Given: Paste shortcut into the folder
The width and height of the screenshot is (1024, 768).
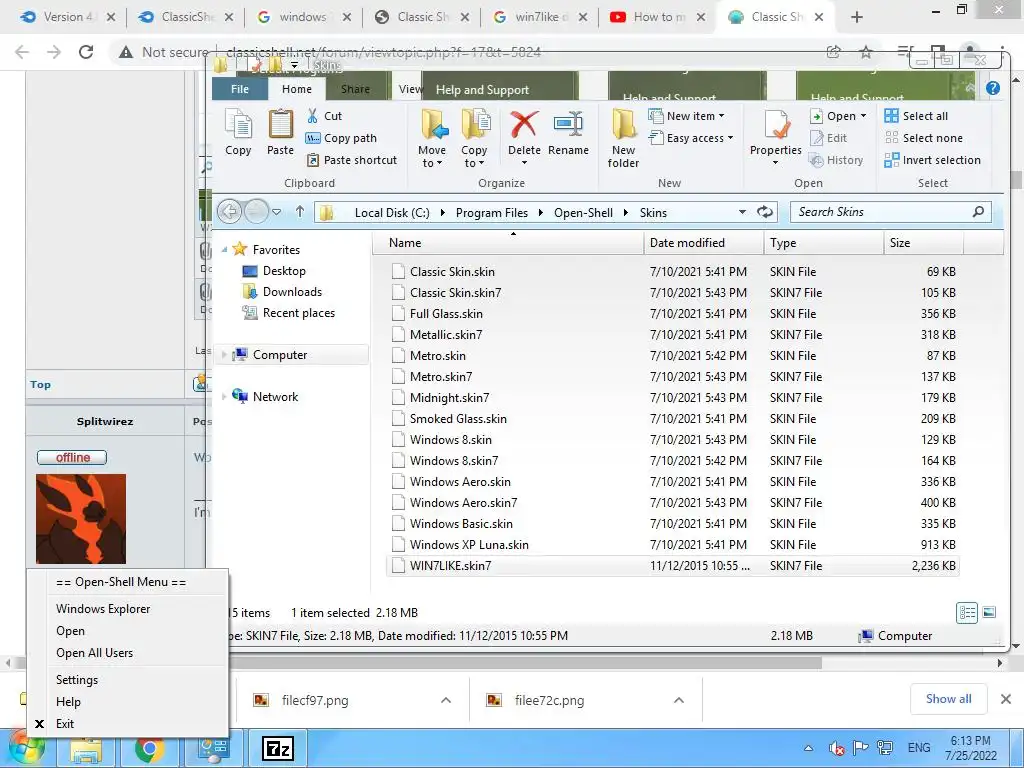Looking at the screenshot, I should click(x=351, y=160).
